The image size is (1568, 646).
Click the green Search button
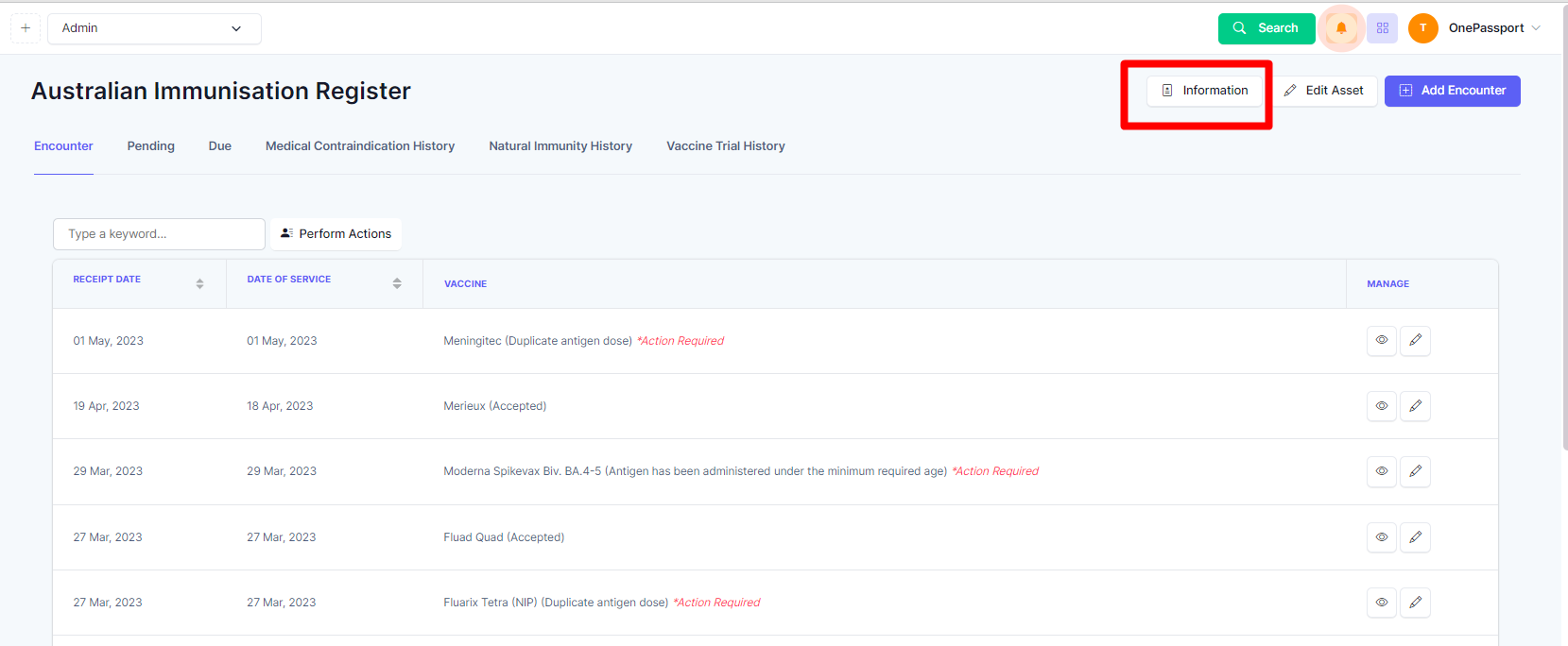pyautogui.click(x=1266, y=28)
